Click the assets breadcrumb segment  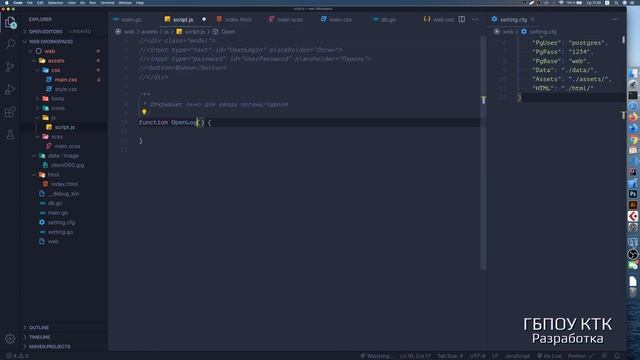click(x=149, y=31)
